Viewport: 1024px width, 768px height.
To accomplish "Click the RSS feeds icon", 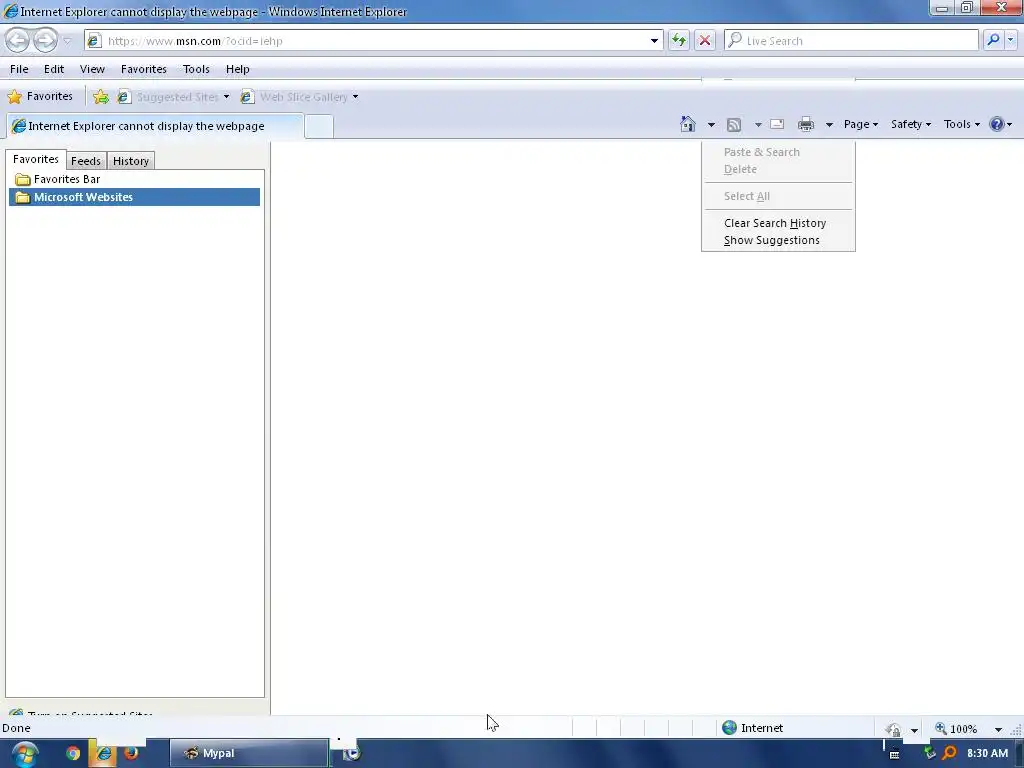I will click(x=734, y=125).
